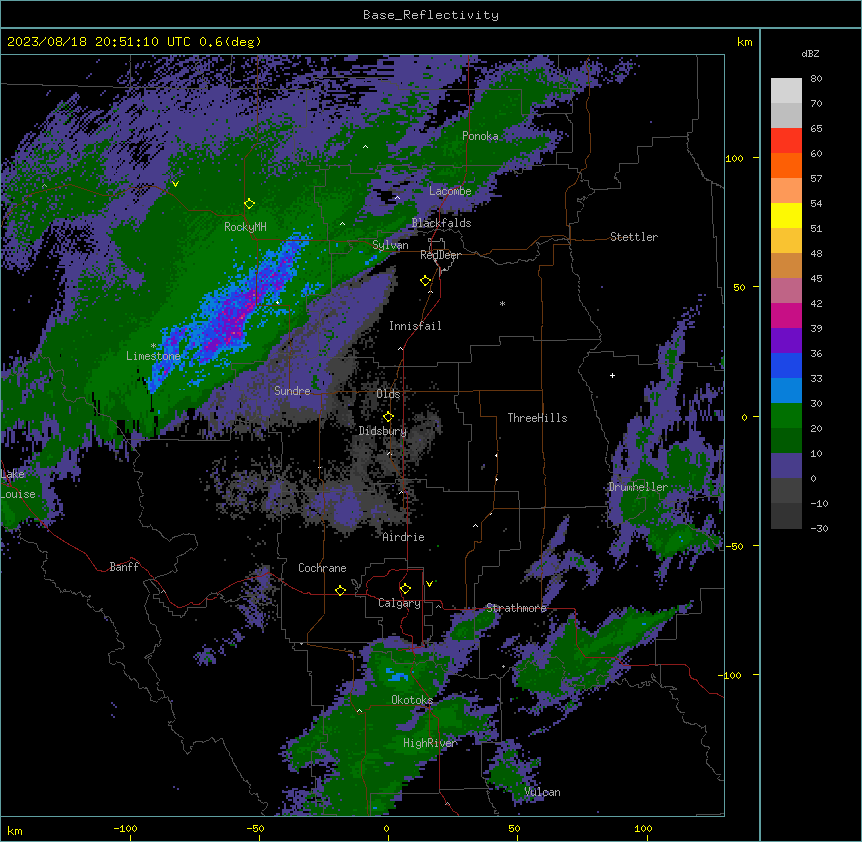This screenshot has height=842, width=862.
Task: Click the 100 tick on right vertical axis
Action: [x=734, y=158]
